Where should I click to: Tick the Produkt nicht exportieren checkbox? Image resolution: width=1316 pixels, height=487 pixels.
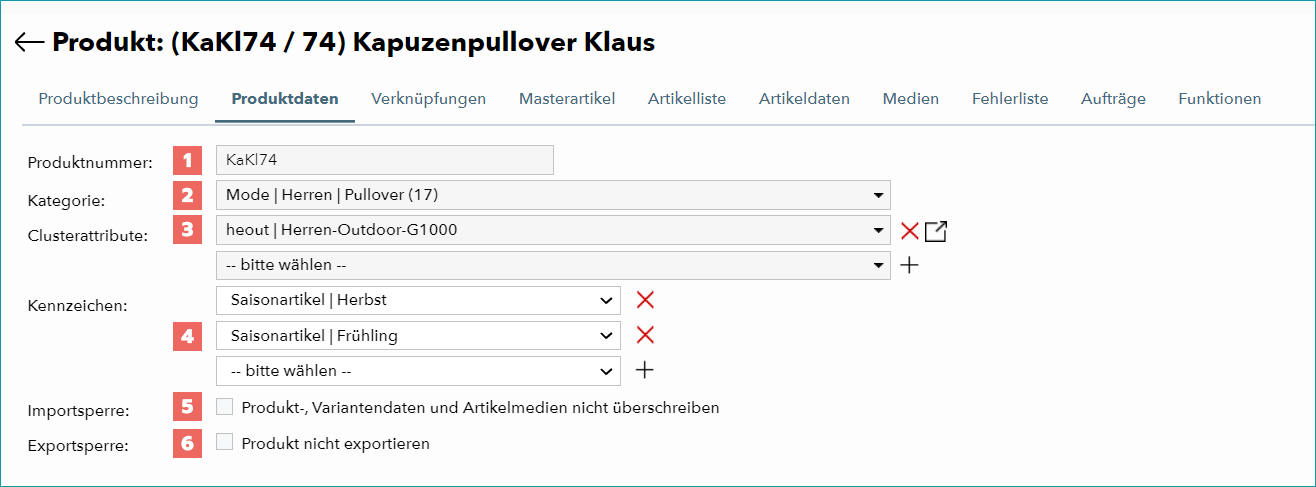pyautogui.click(x=225, y=442)
